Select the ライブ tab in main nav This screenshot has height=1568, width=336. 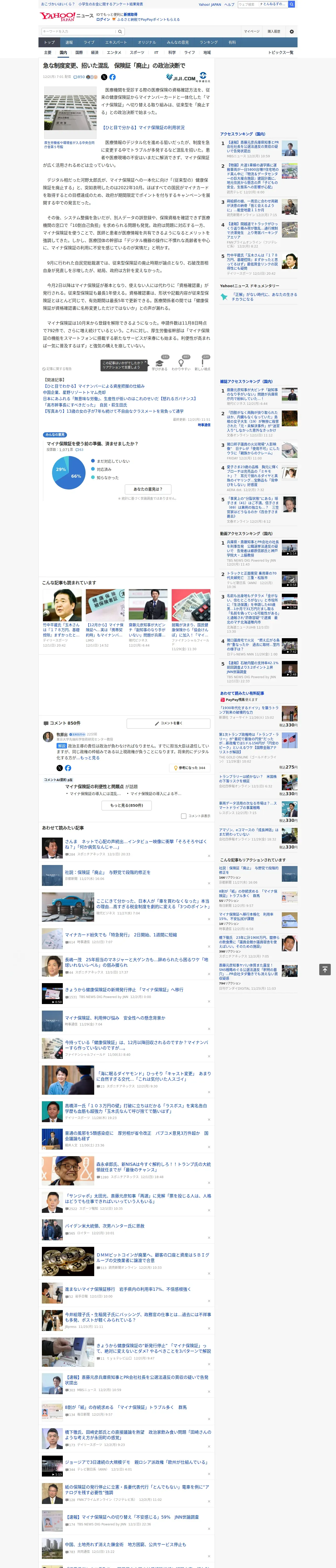(x=89, y=43)
